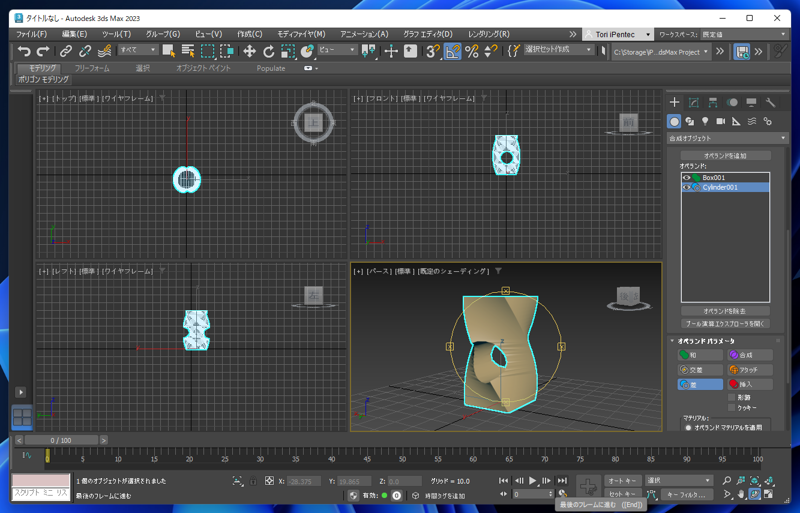Select the Space Warps category icon
This screenshot has height=513, width=800.
coord(752,121)
